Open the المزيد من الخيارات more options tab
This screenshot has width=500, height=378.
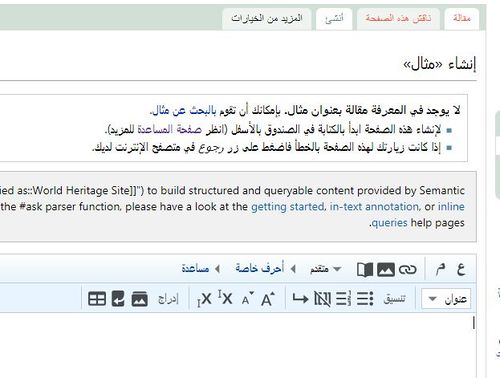coord(267,18)
